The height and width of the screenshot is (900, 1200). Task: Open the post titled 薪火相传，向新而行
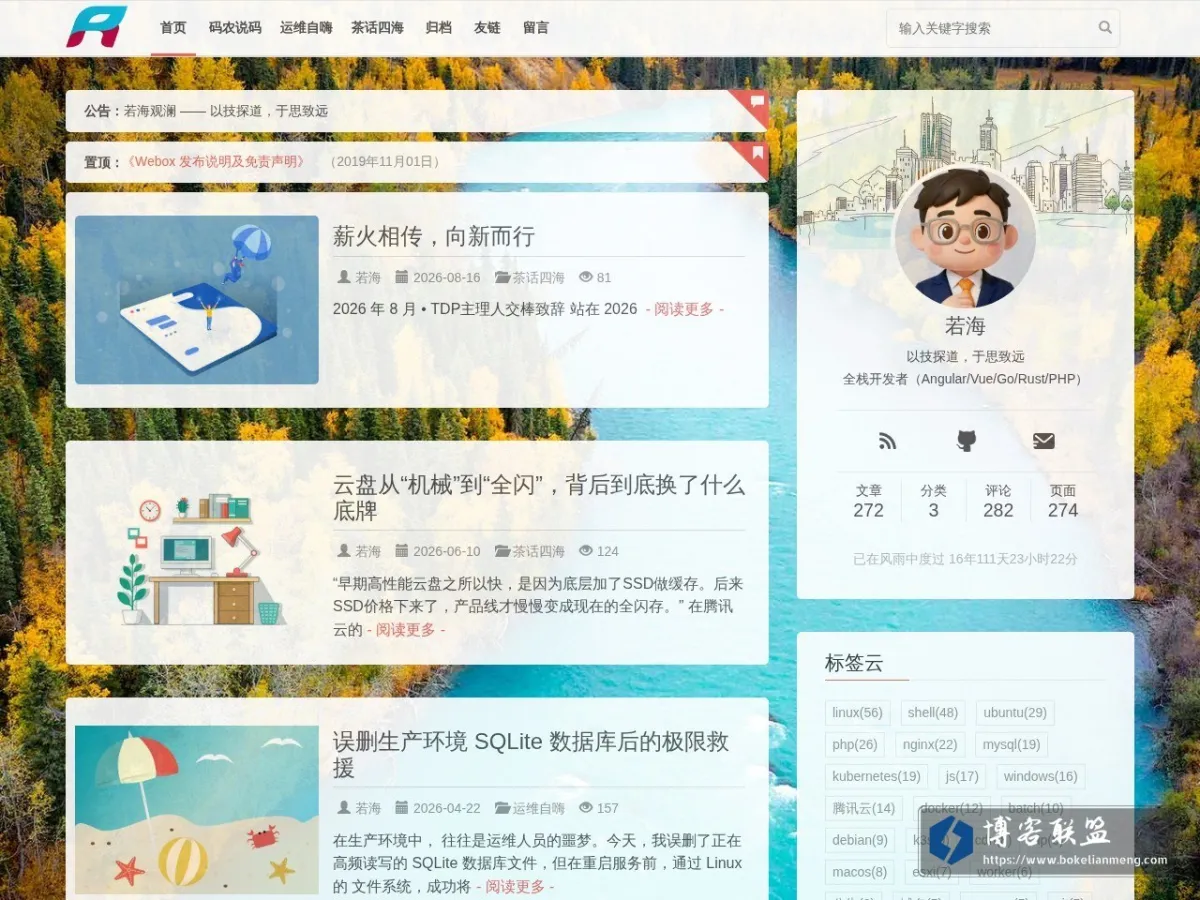pos(434,237)
